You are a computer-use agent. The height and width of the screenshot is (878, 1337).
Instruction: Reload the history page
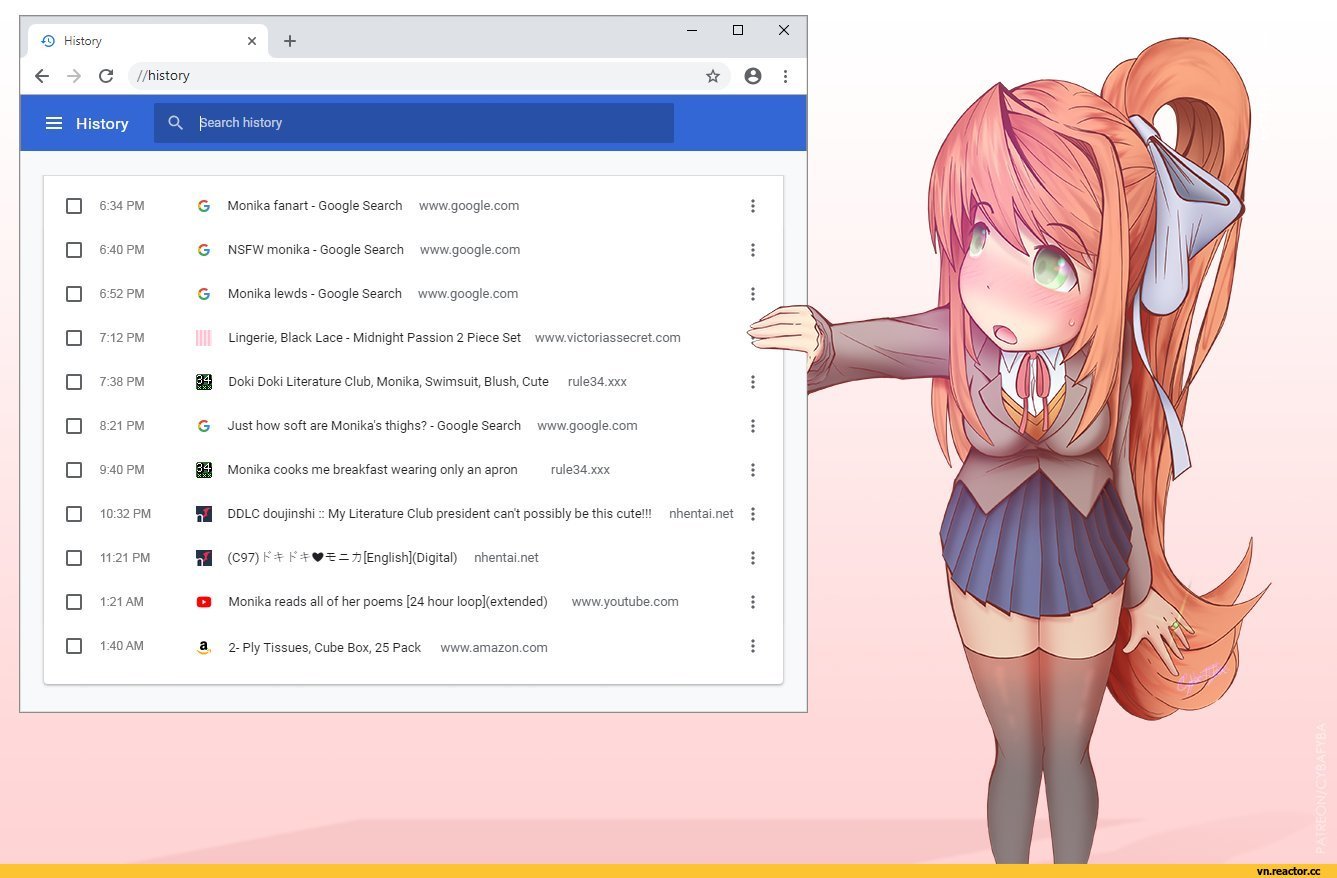[106, 76]
